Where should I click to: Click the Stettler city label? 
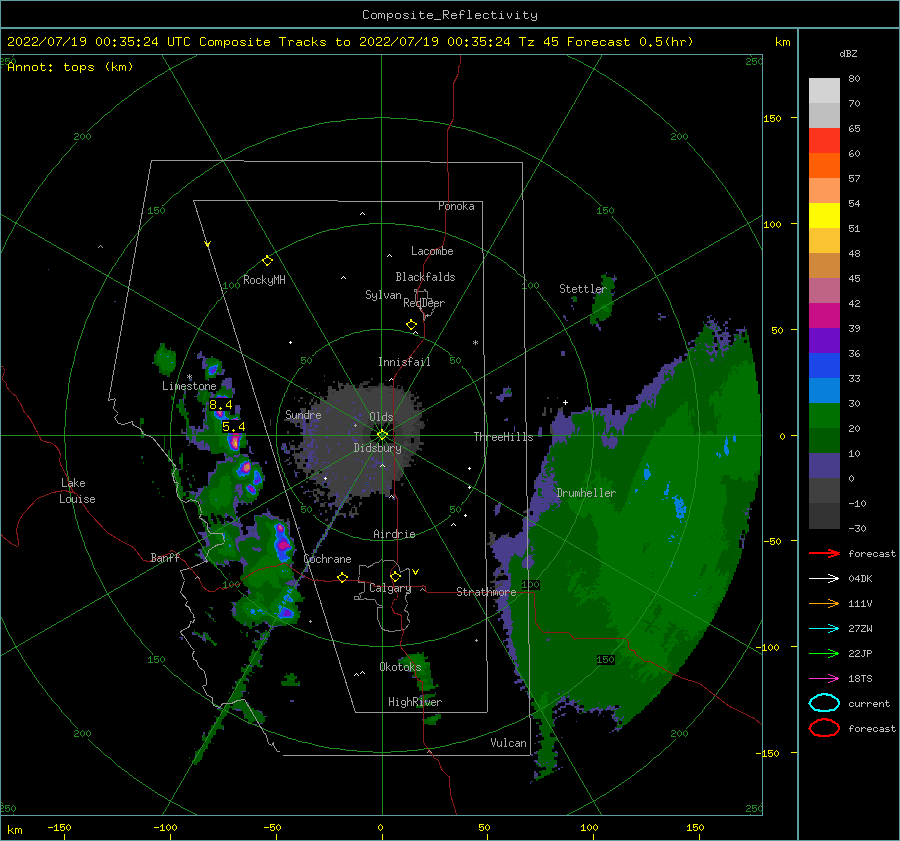(583, 289)
